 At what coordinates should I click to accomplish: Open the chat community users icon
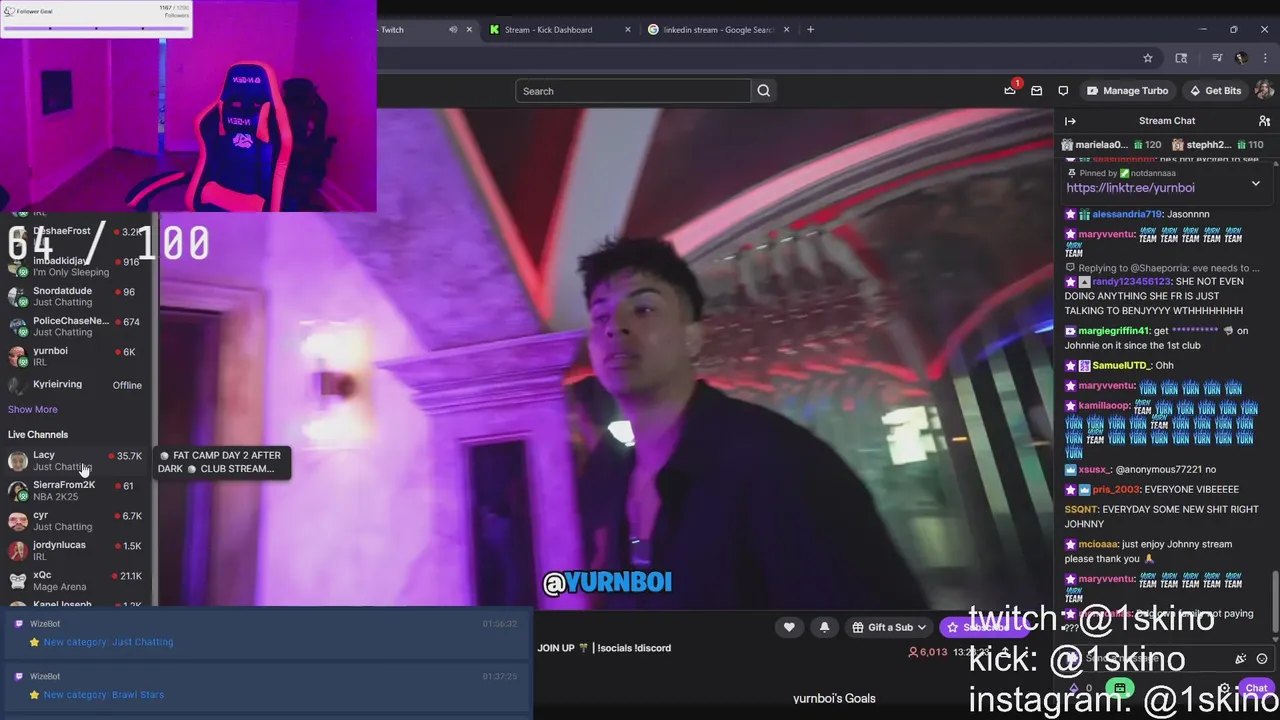(x=1264, y=121)
